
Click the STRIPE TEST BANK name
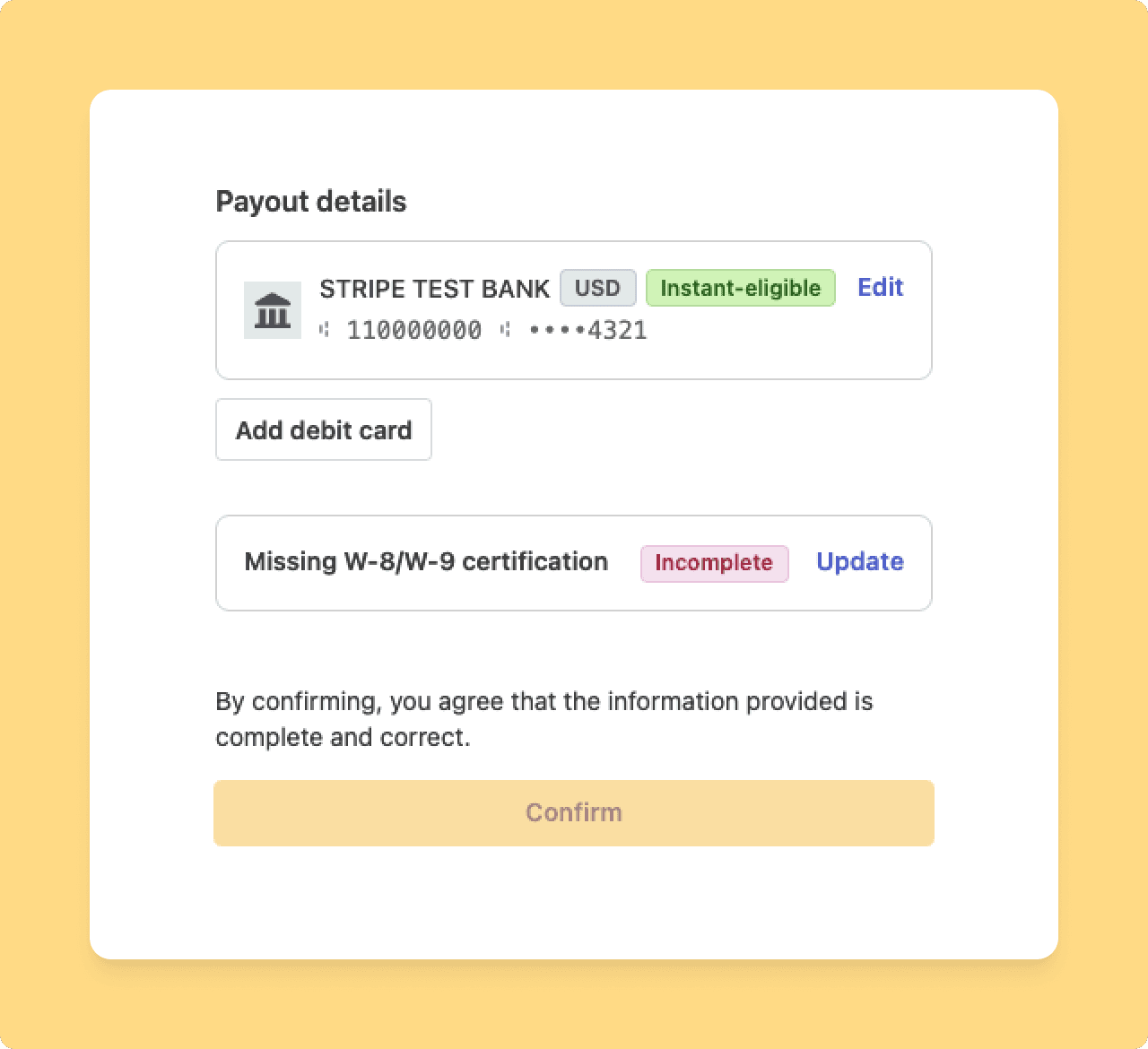[434, 289]
